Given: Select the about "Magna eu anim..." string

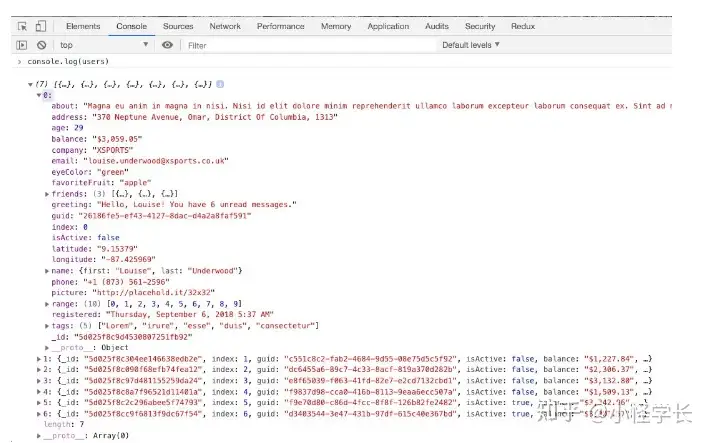Looking at the screenshot, I should point(378,106).
